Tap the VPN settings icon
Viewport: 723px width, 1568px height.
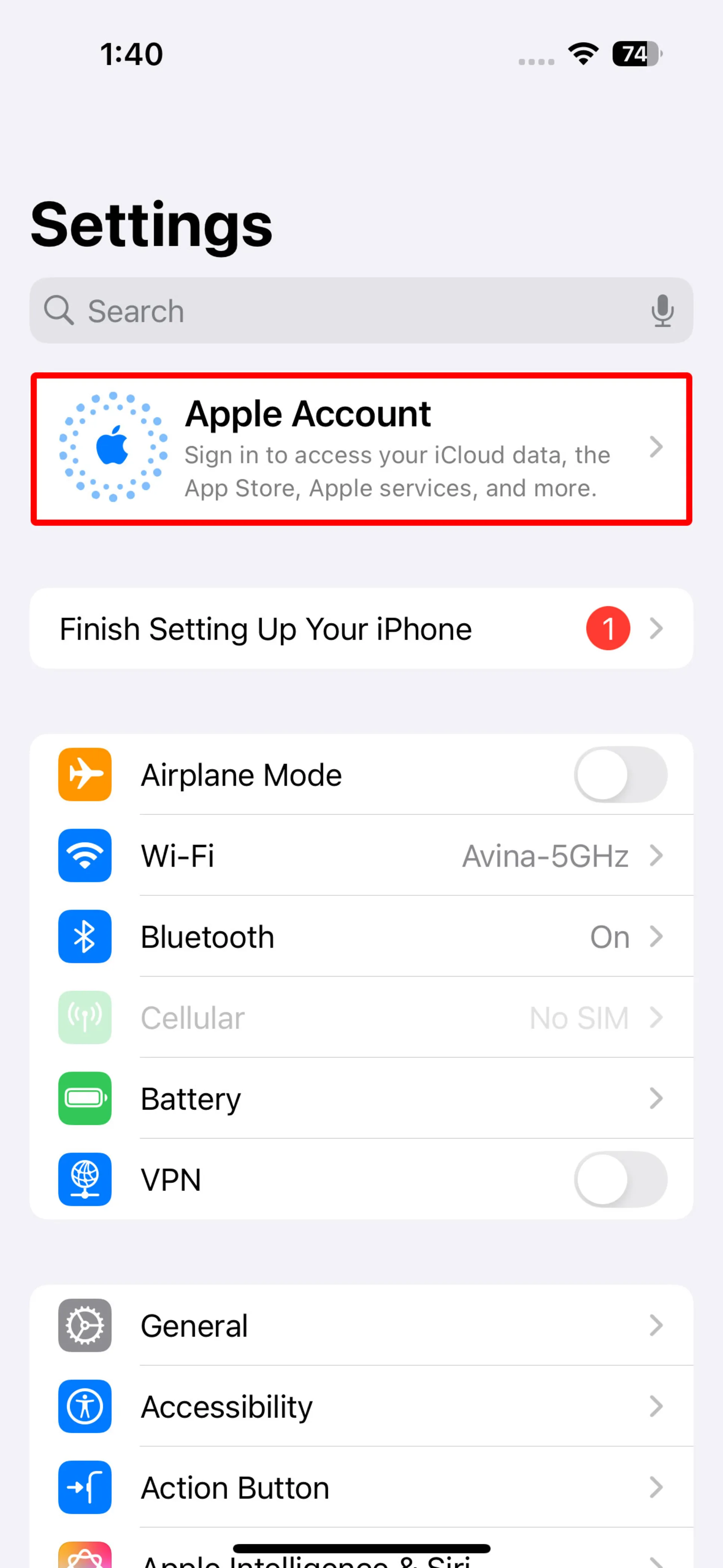pos(85,1179)
